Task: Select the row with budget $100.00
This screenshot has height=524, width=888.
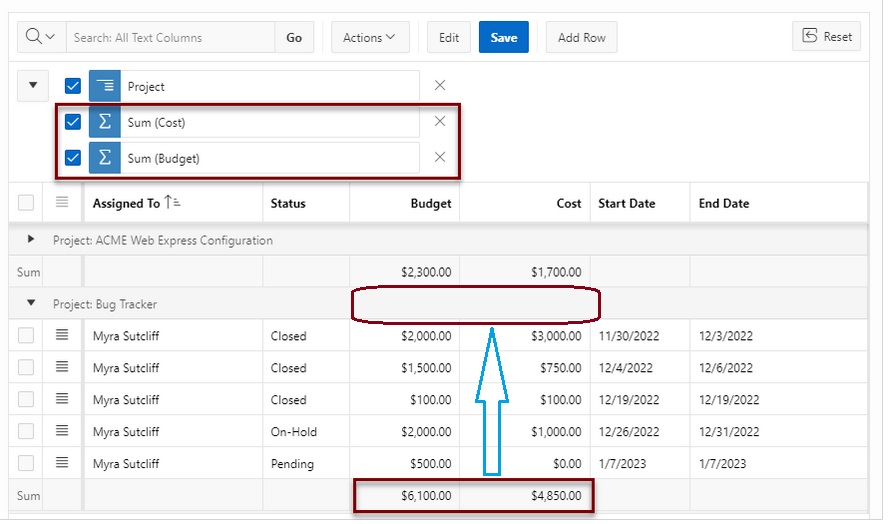Action: 26,399
